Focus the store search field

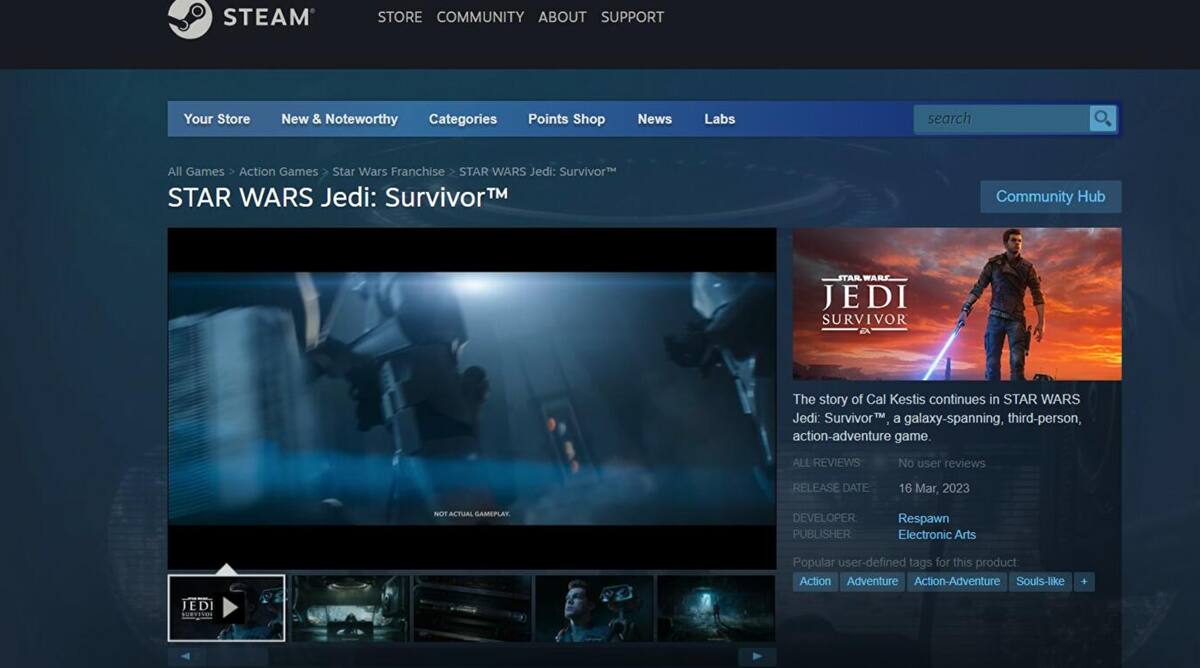pos(1002,119)
